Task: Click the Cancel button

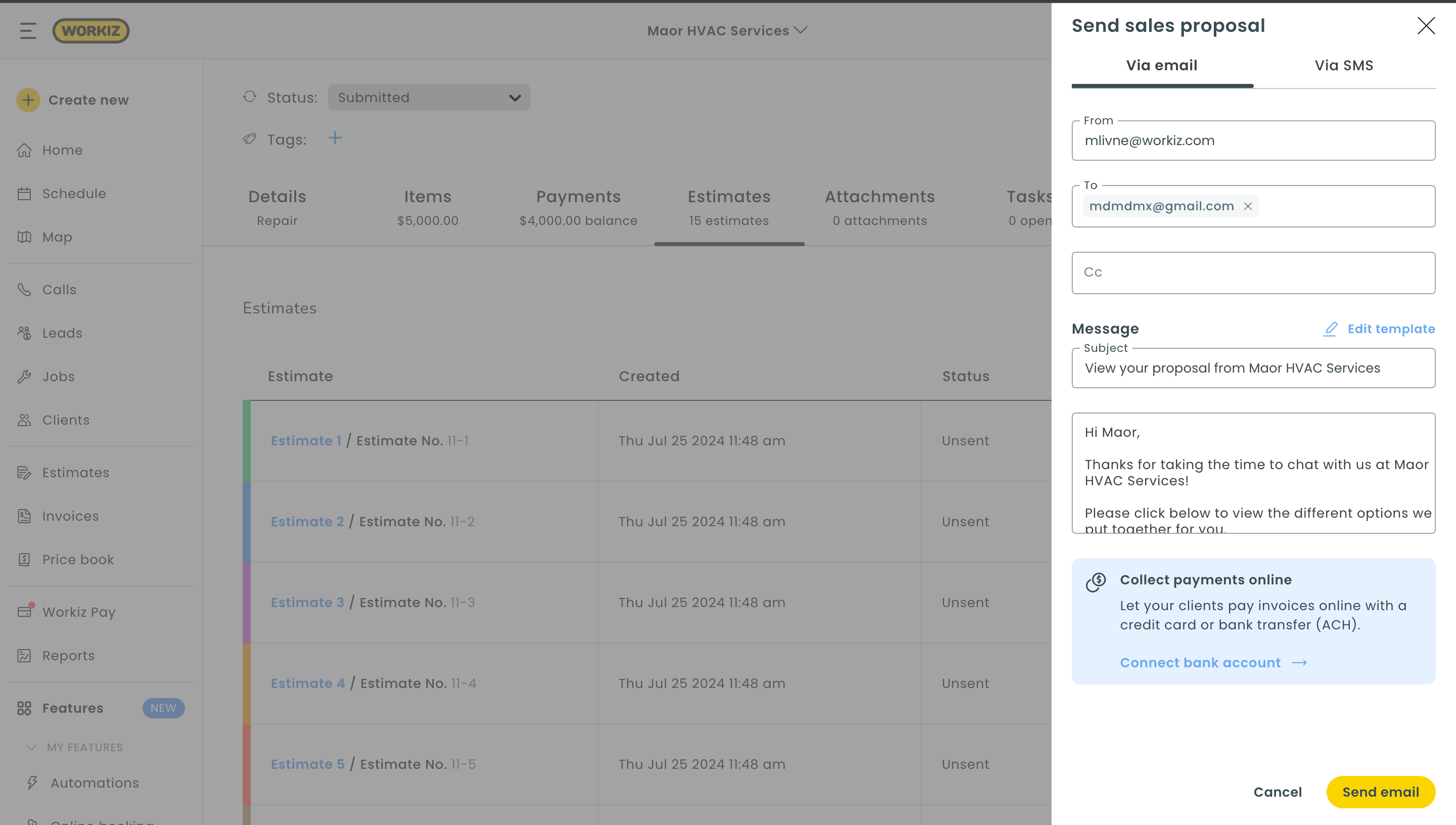Action: 1278,792
